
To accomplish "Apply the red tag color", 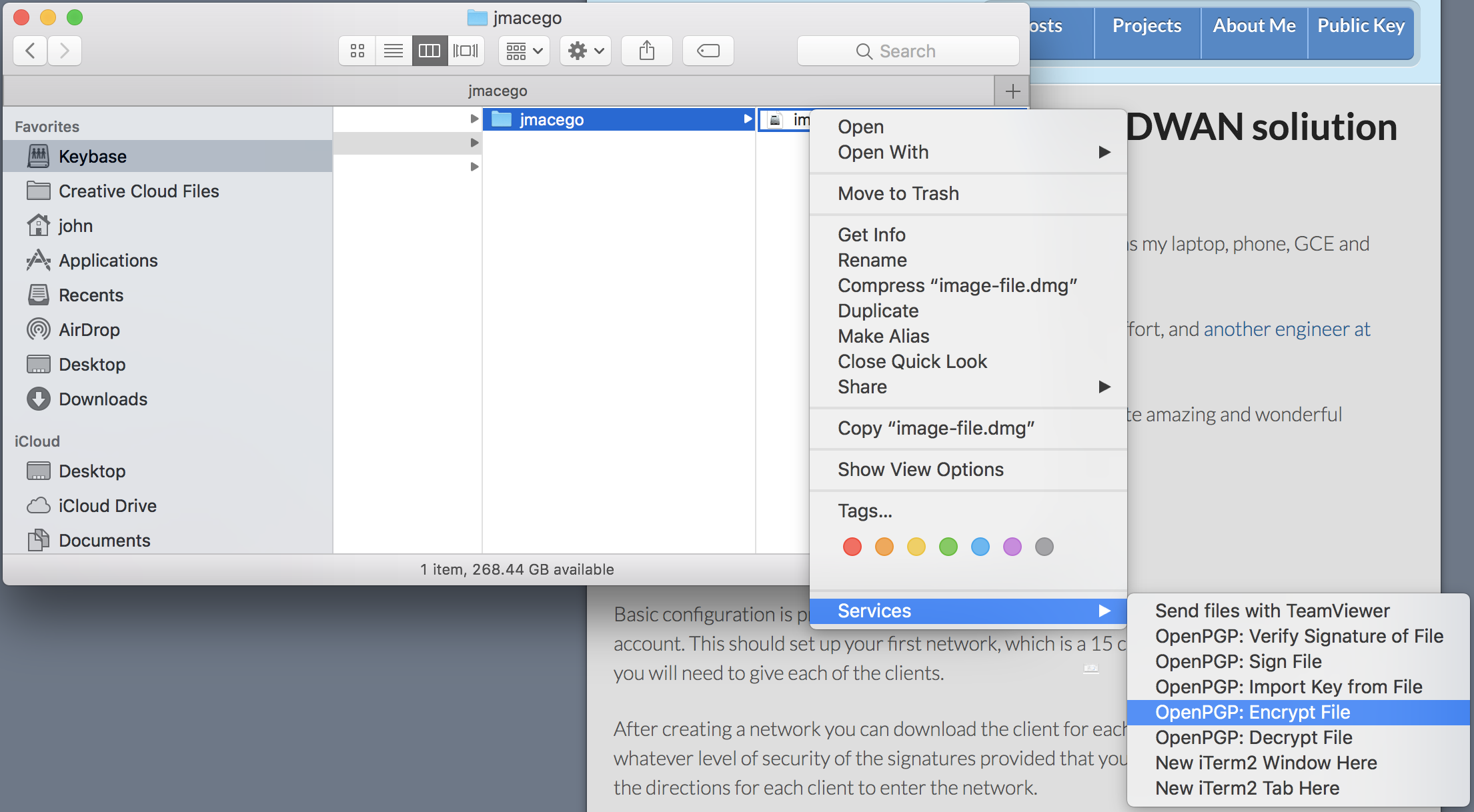I will tap(852, 547).
